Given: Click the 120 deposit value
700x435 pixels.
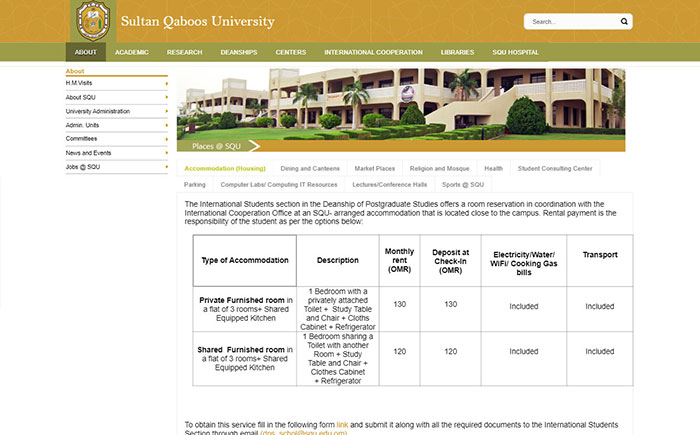Looking at the screenshot, I should (x=450, y=351).
